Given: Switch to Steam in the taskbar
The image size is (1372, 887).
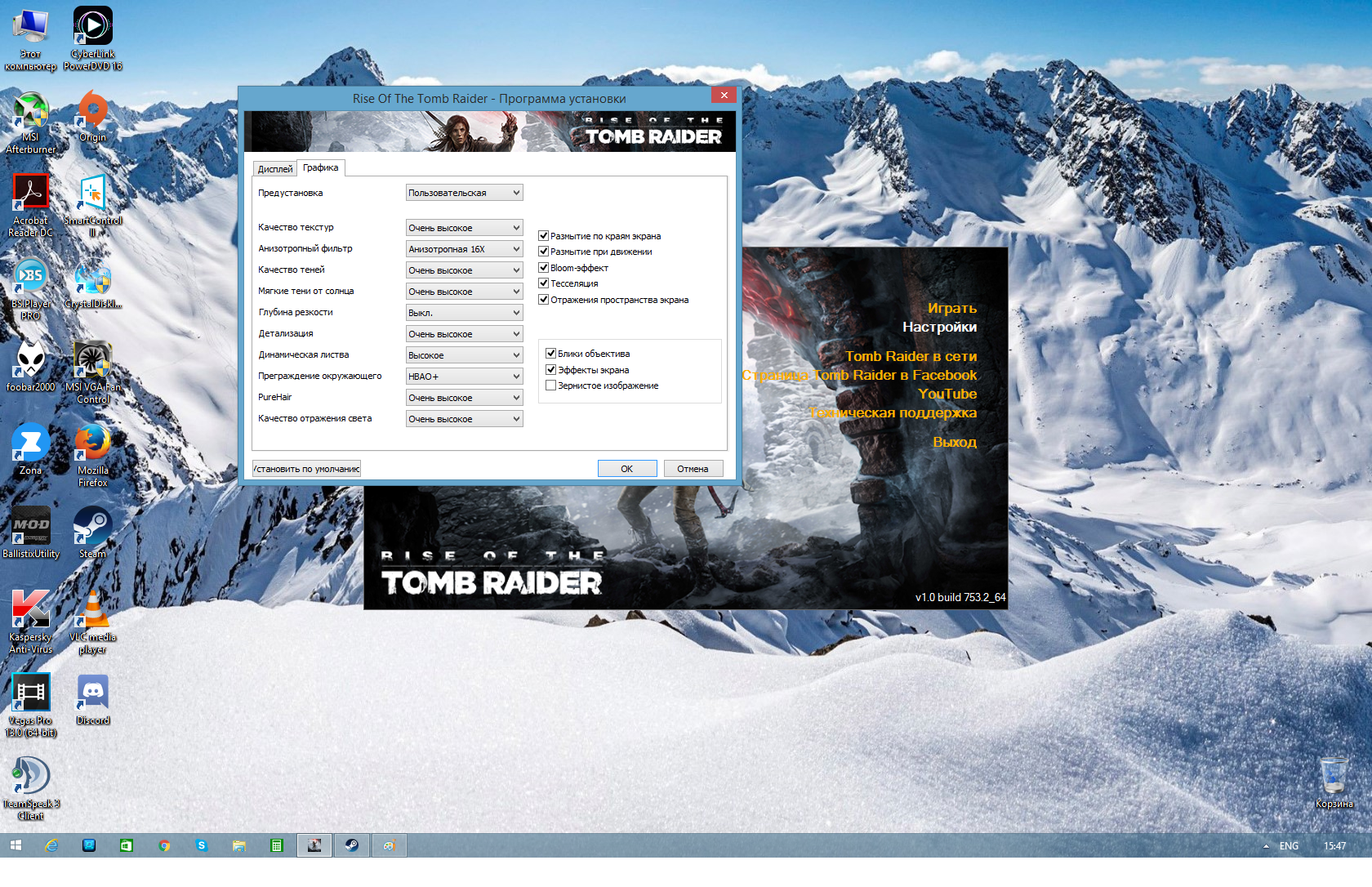Looking at the screenshot, I should pos(352,846).
